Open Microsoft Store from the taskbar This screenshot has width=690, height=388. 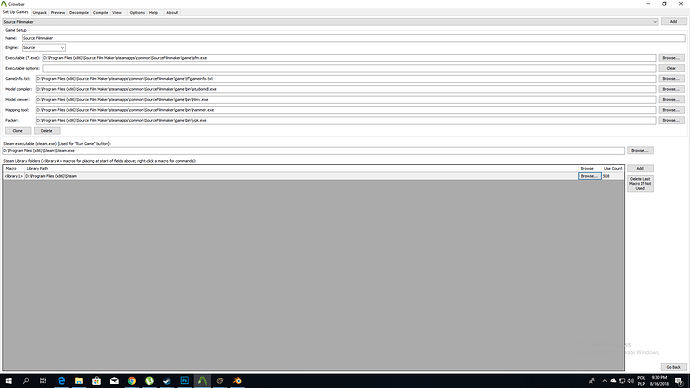click(x=96, y=381)
